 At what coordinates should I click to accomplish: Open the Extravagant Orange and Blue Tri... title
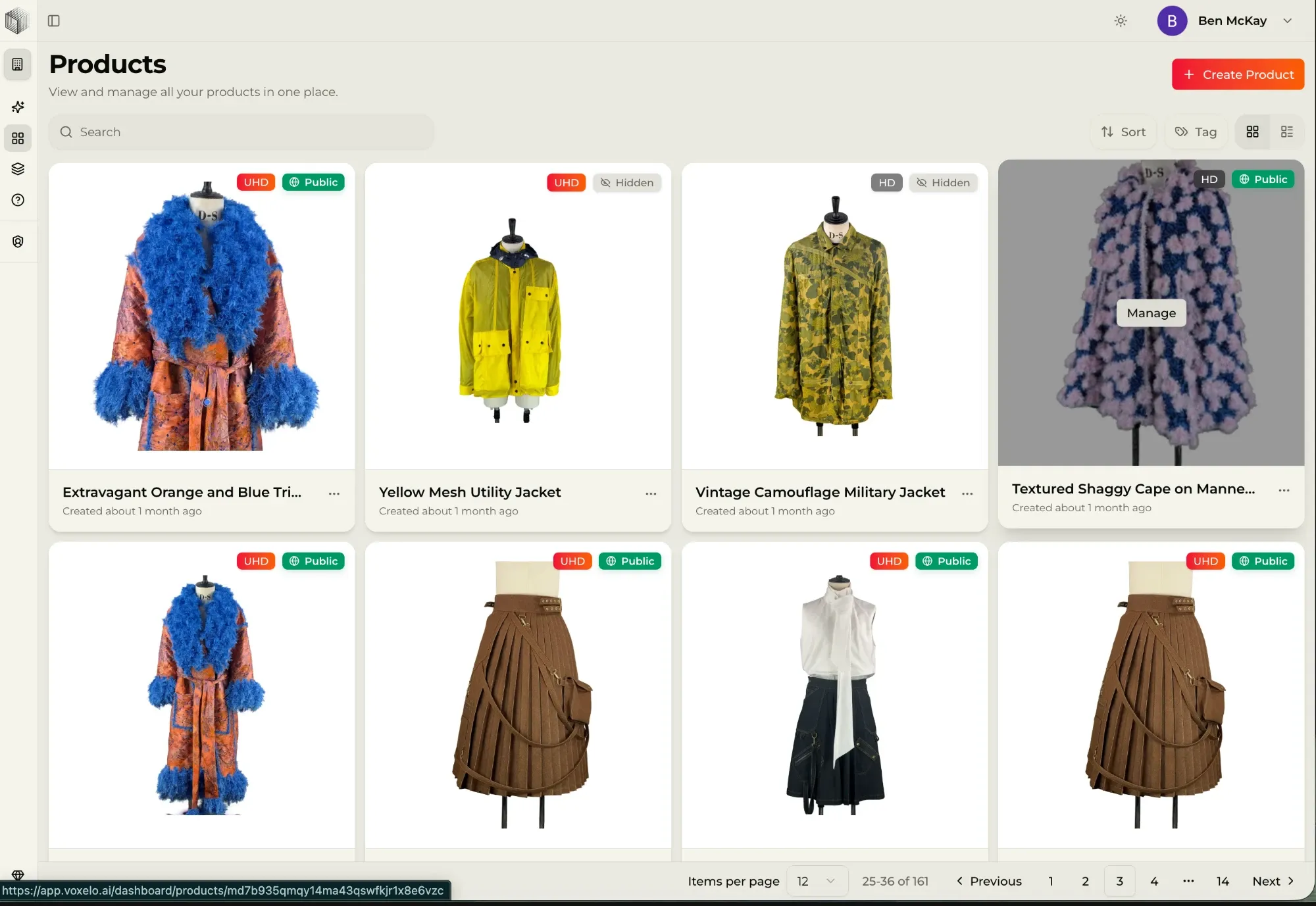tap(182, 492)
